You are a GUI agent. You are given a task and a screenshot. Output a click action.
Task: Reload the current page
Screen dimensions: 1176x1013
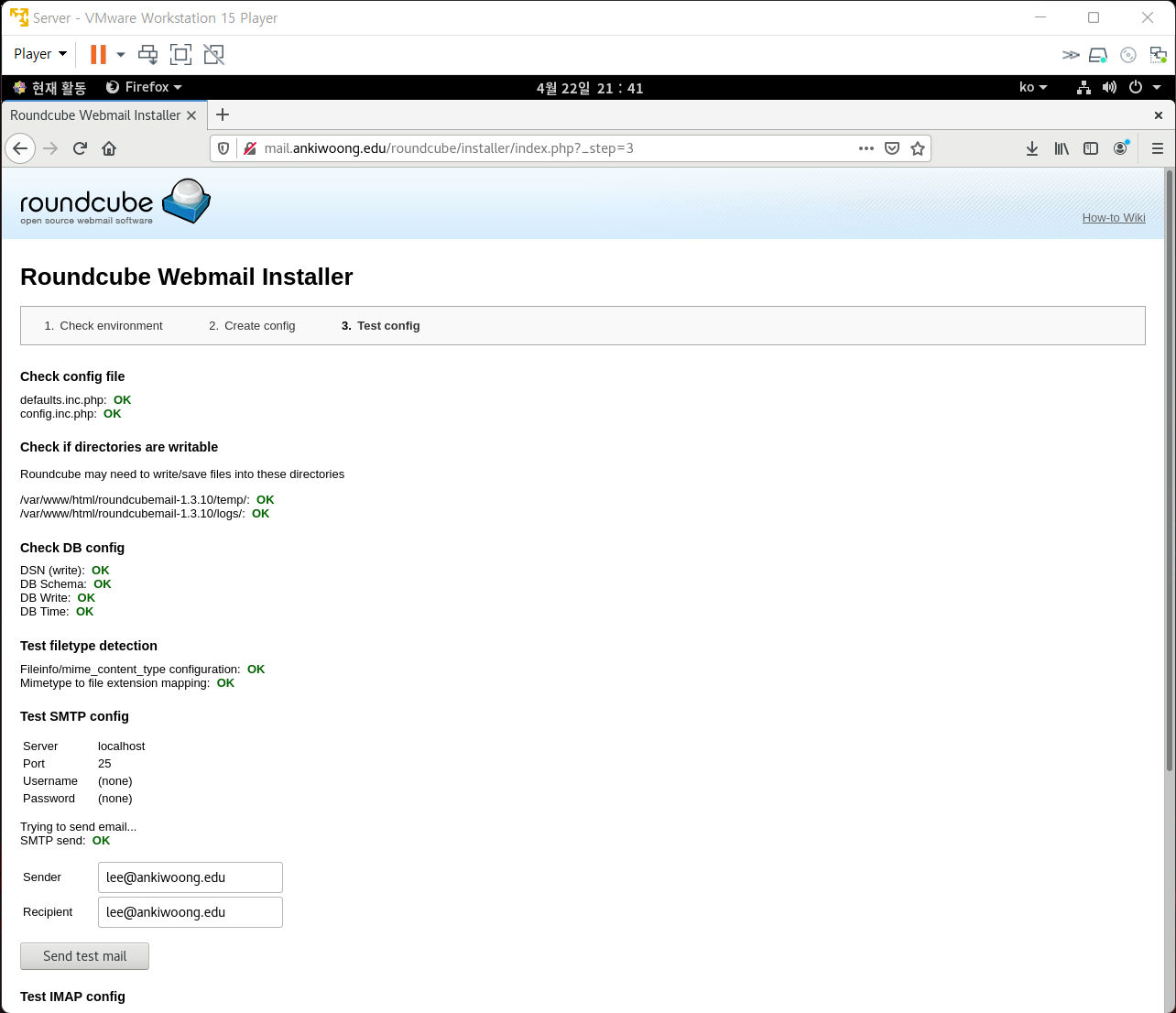pyautogui.click(x=80, y=148)
